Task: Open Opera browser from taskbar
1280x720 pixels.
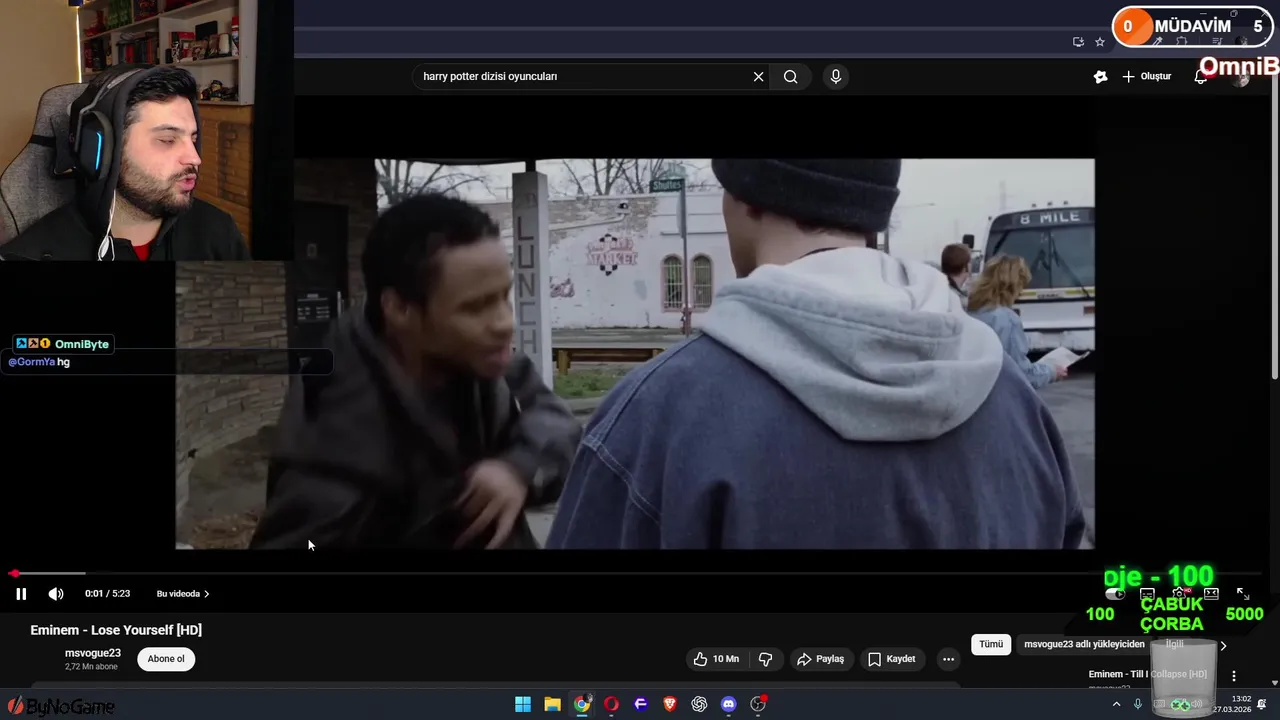Action: point(611,704)
